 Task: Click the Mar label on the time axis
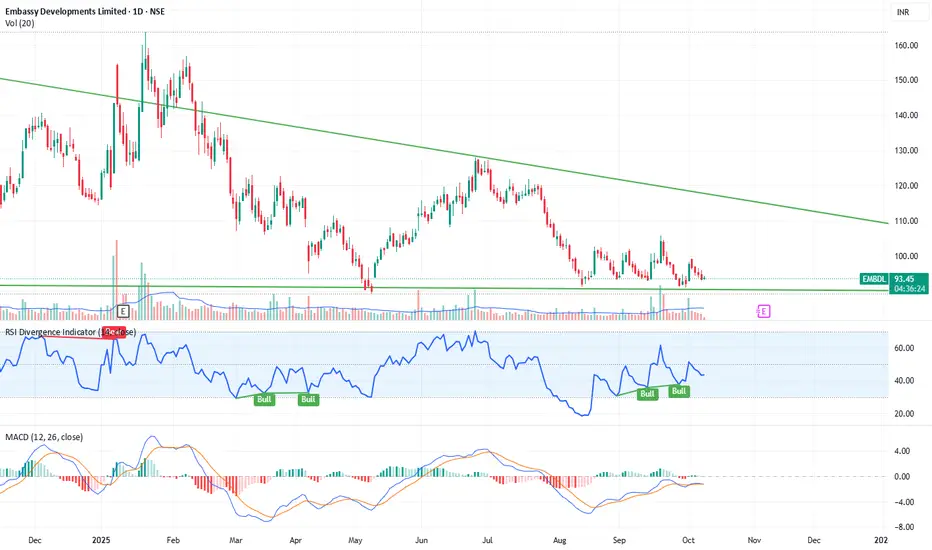pyautogui.click(x=236, y=540)
